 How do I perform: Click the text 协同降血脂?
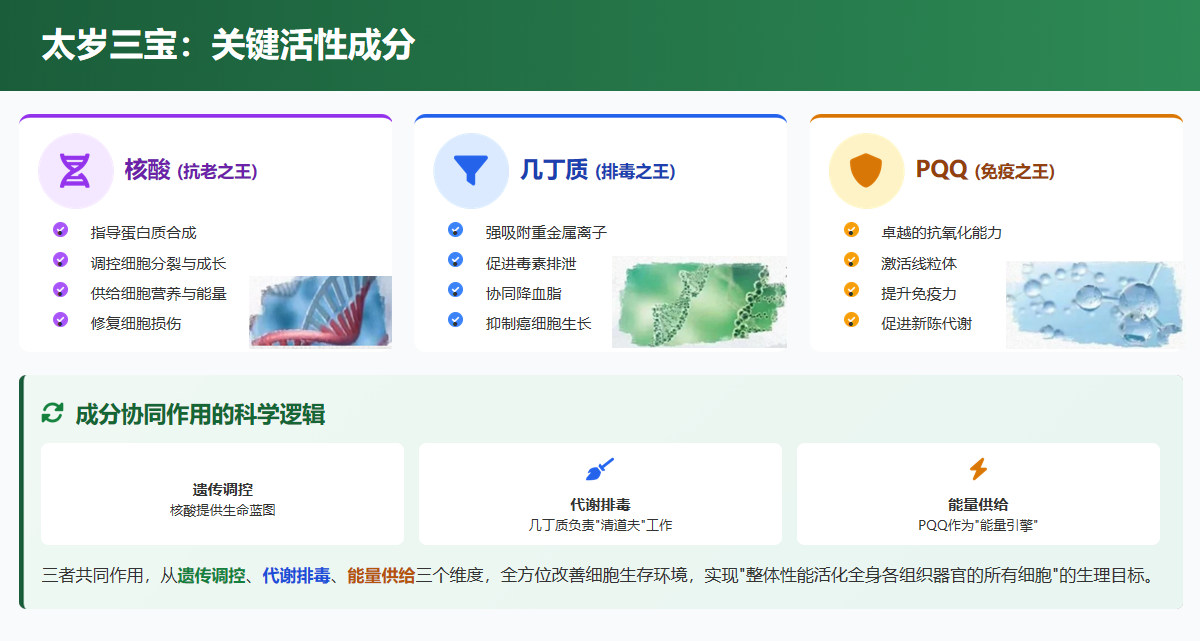[523, 294]
